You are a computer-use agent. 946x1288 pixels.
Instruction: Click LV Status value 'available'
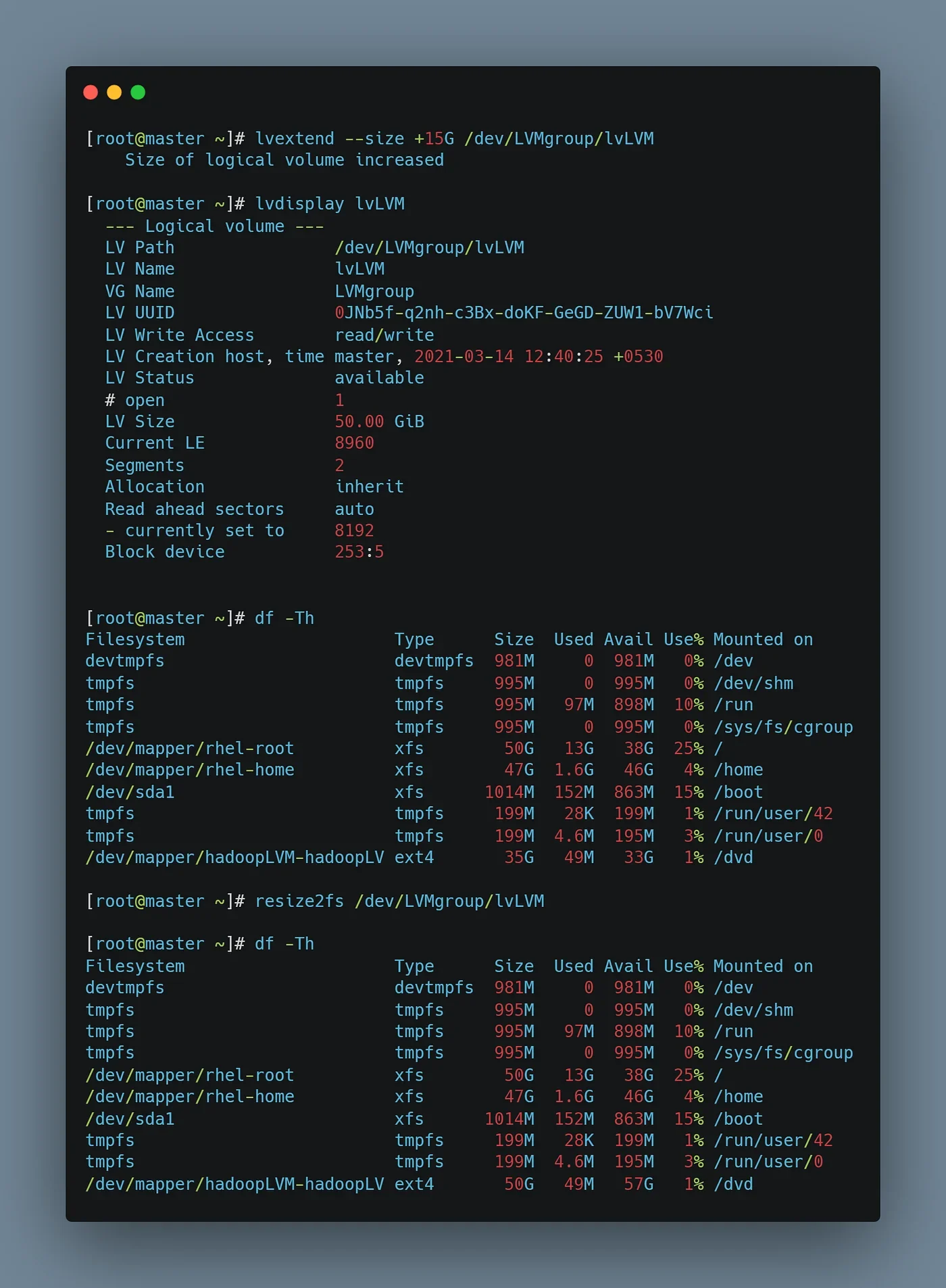[x=380, y=378]
